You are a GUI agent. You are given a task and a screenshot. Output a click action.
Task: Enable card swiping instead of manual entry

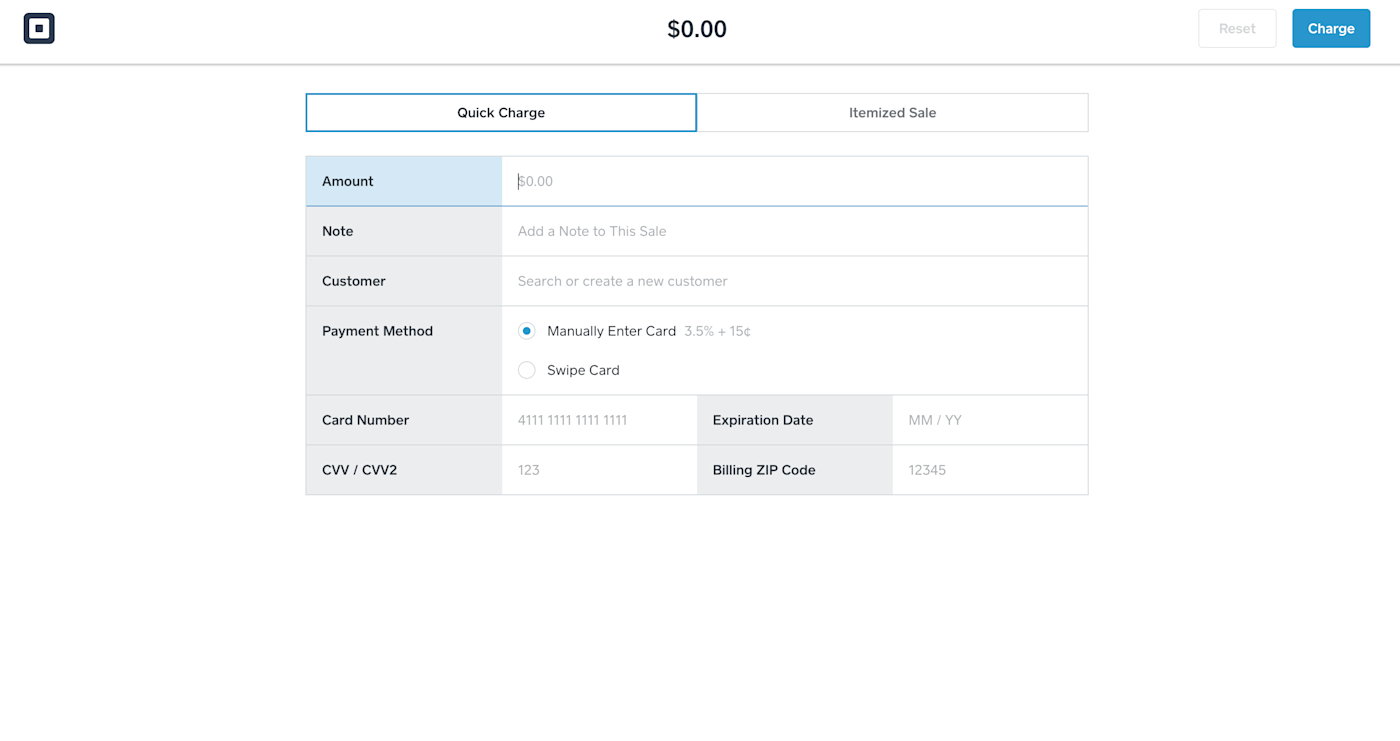click(x=526, y=369)
